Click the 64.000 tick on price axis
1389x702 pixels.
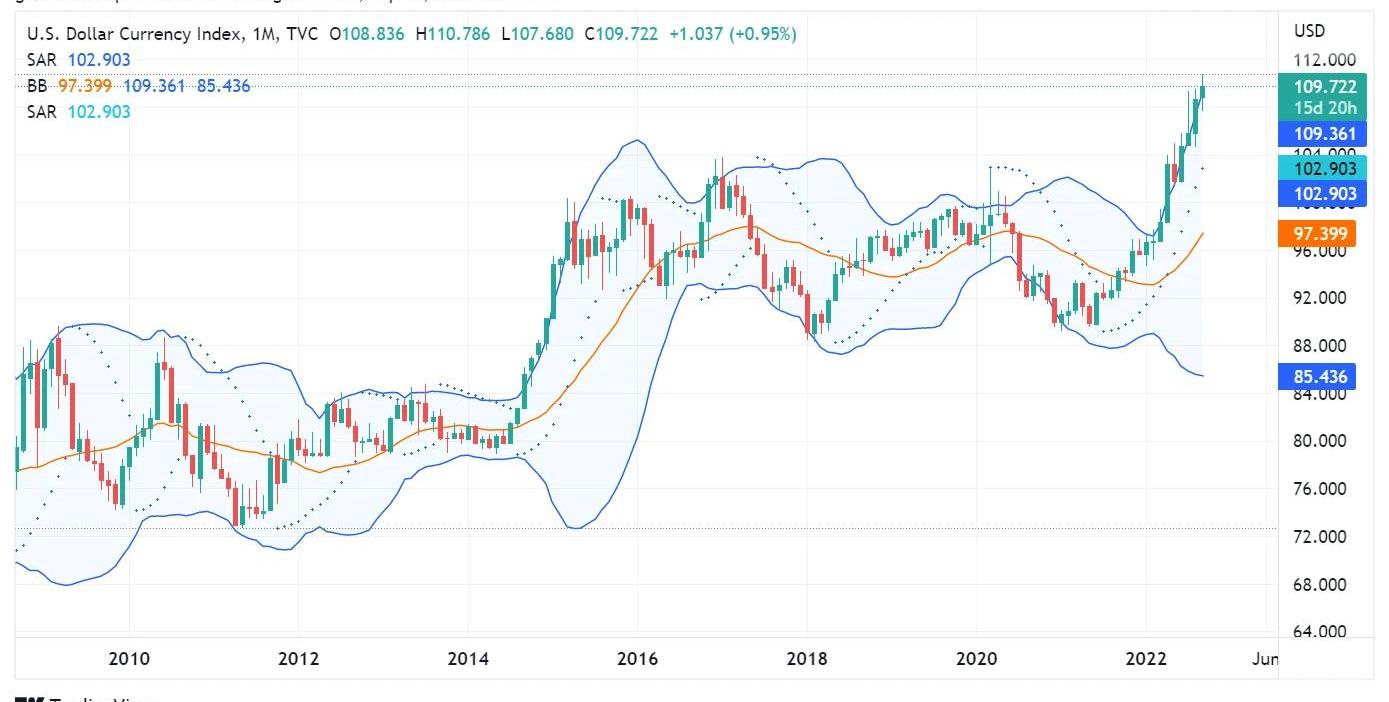1319,632
